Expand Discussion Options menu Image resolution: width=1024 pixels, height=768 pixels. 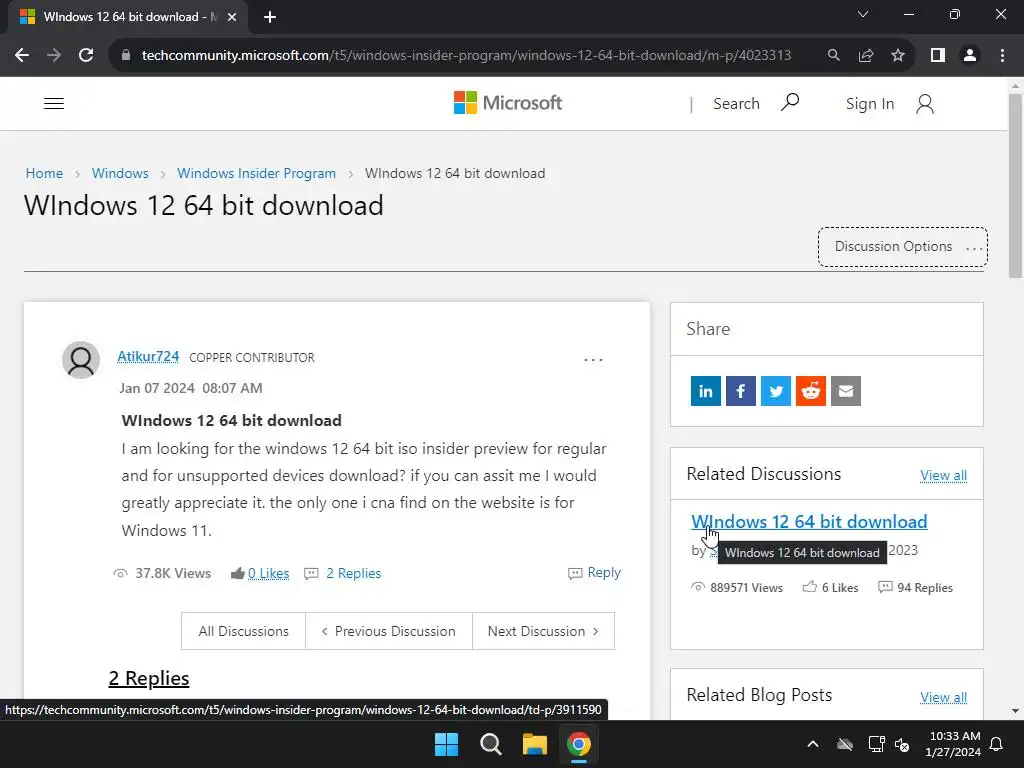click(x=903, y=247)
